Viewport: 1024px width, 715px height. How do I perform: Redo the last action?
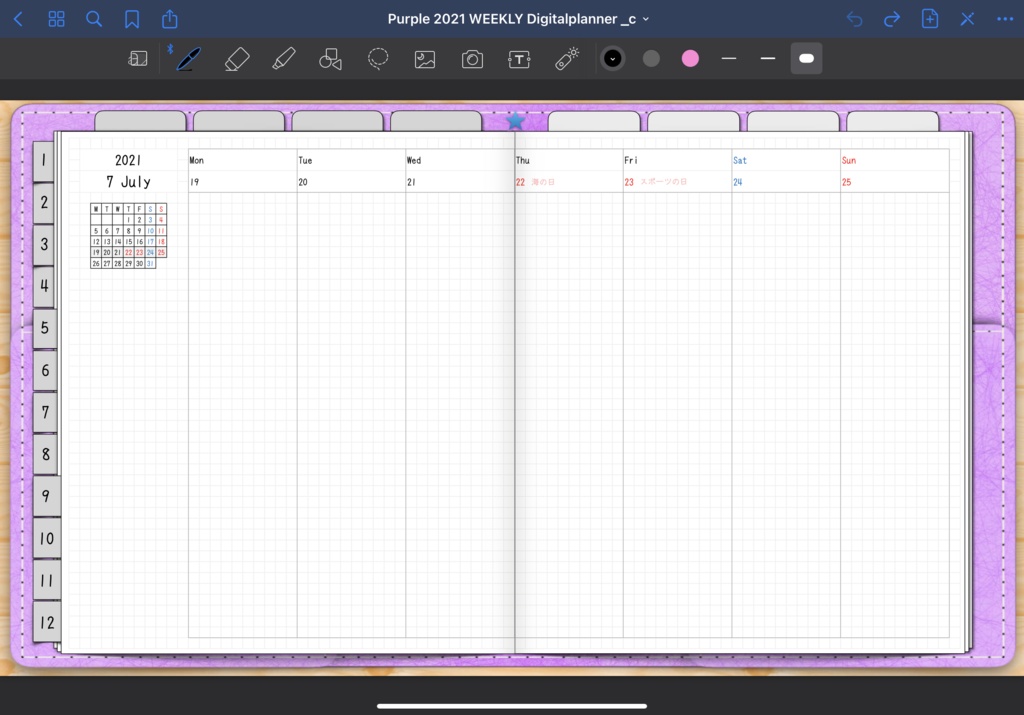pos(891,19)
